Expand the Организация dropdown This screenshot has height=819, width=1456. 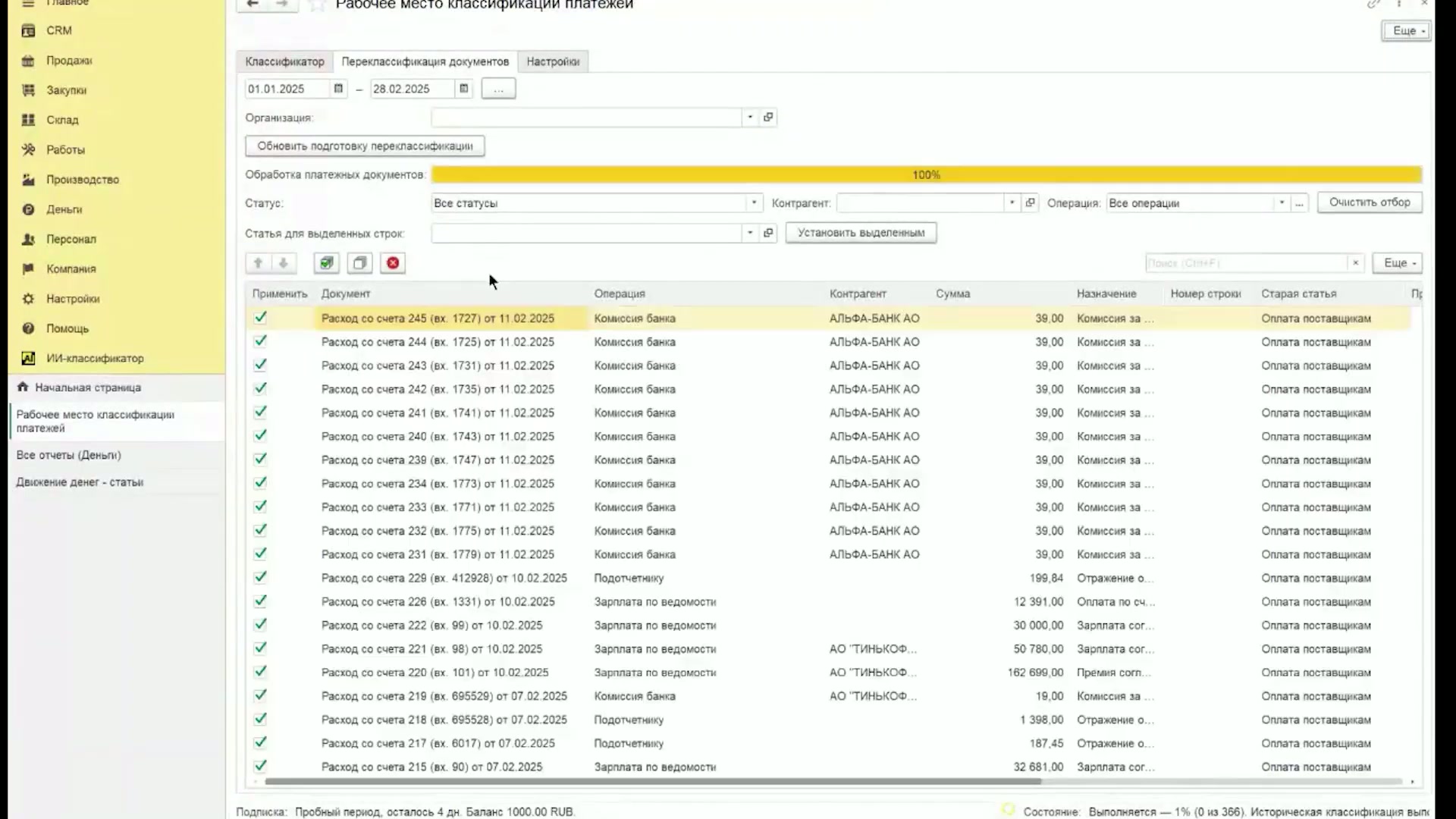click(x=749, y=118)
